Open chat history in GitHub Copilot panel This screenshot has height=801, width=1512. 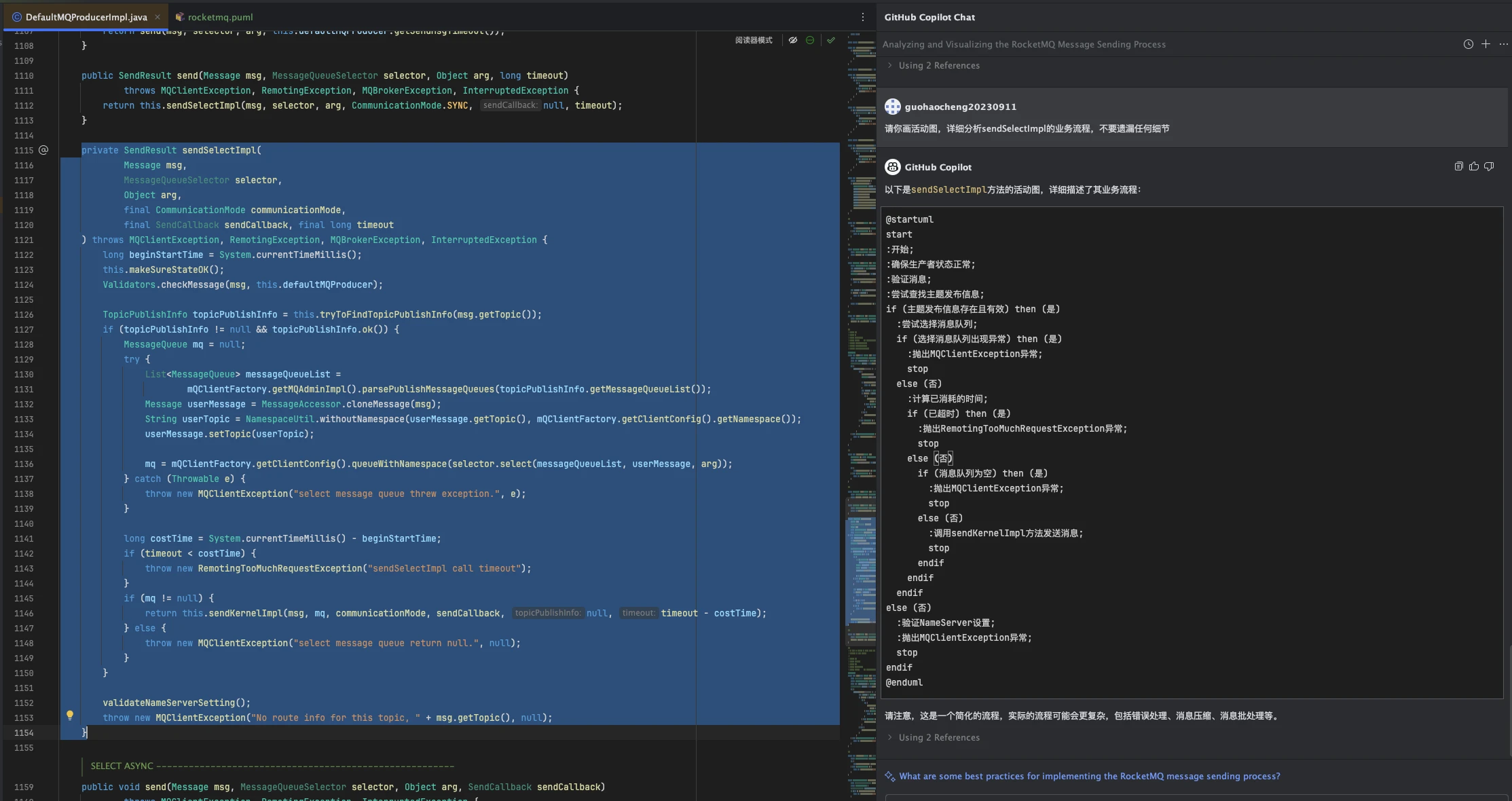(1469, 44)
